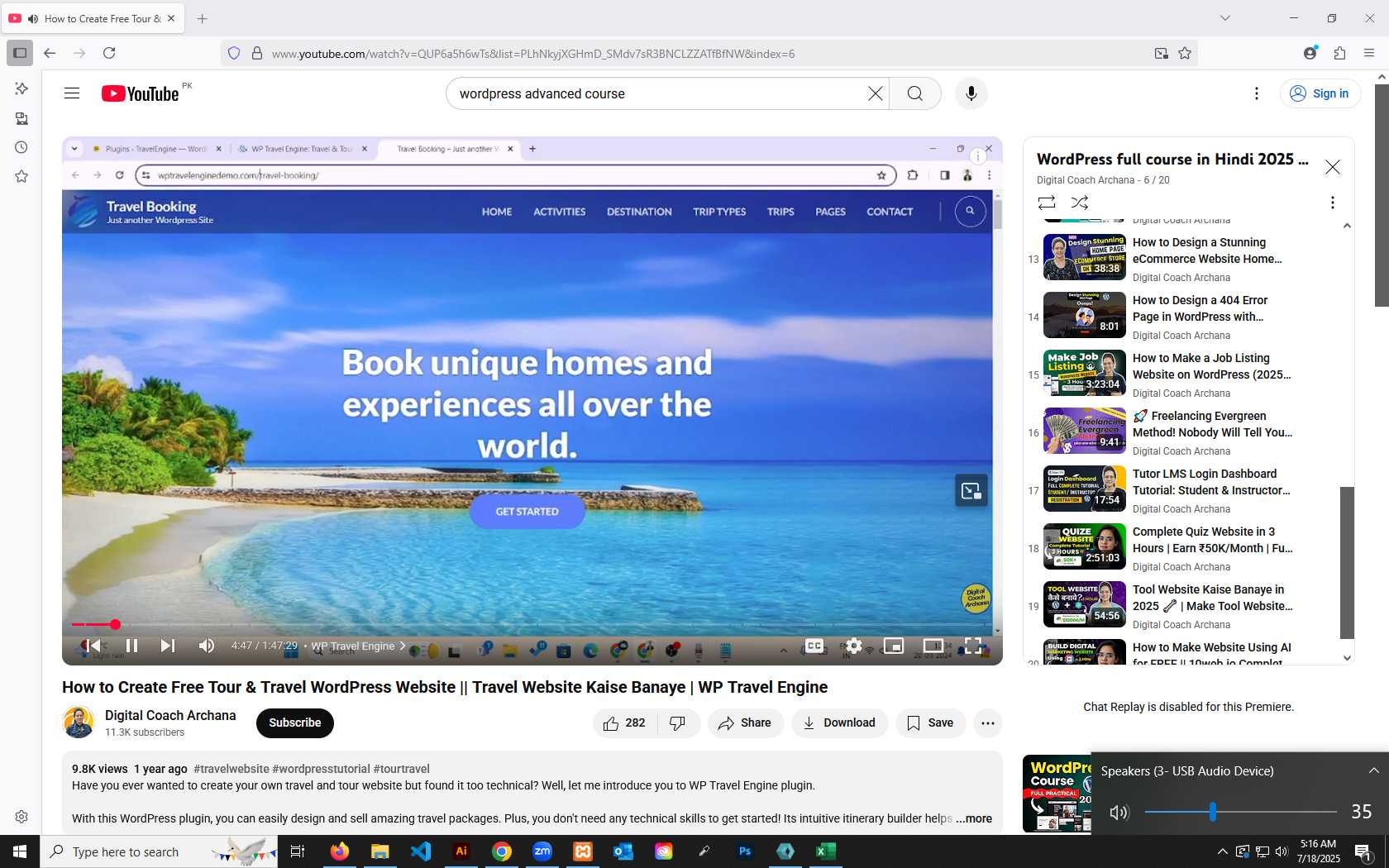
Task: Mute speakers in the volume flyout
Action: coord(1119,812)
